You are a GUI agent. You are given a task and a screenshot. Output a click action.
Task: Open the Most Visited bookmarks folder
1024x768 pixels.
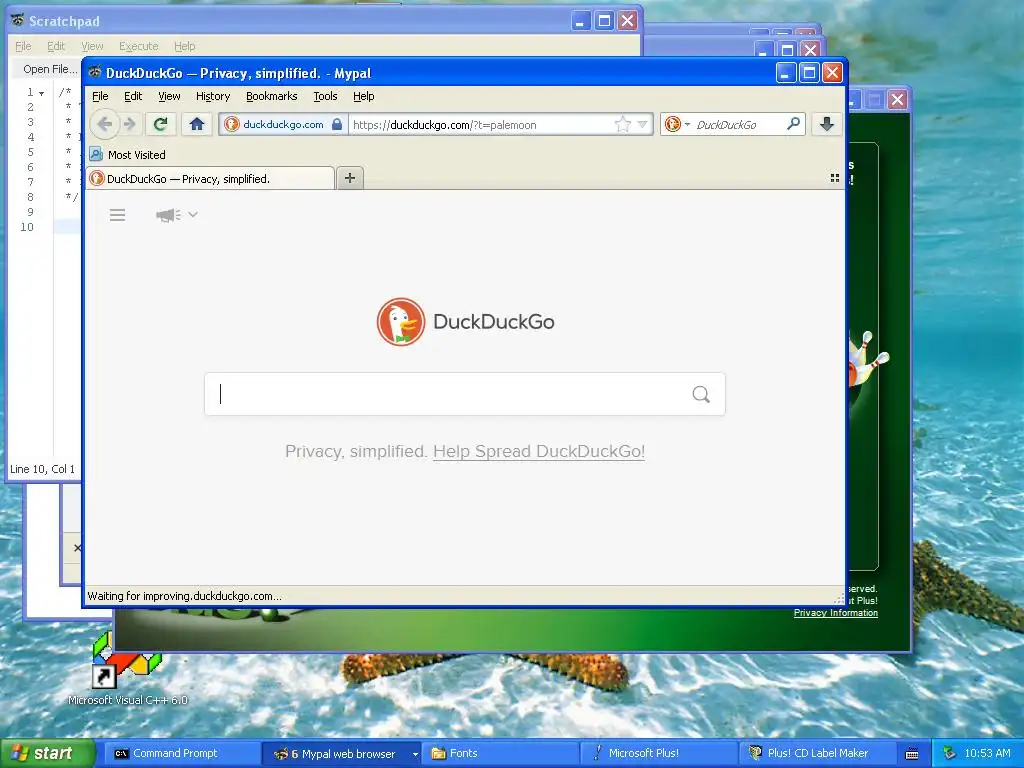coord(127,155)
